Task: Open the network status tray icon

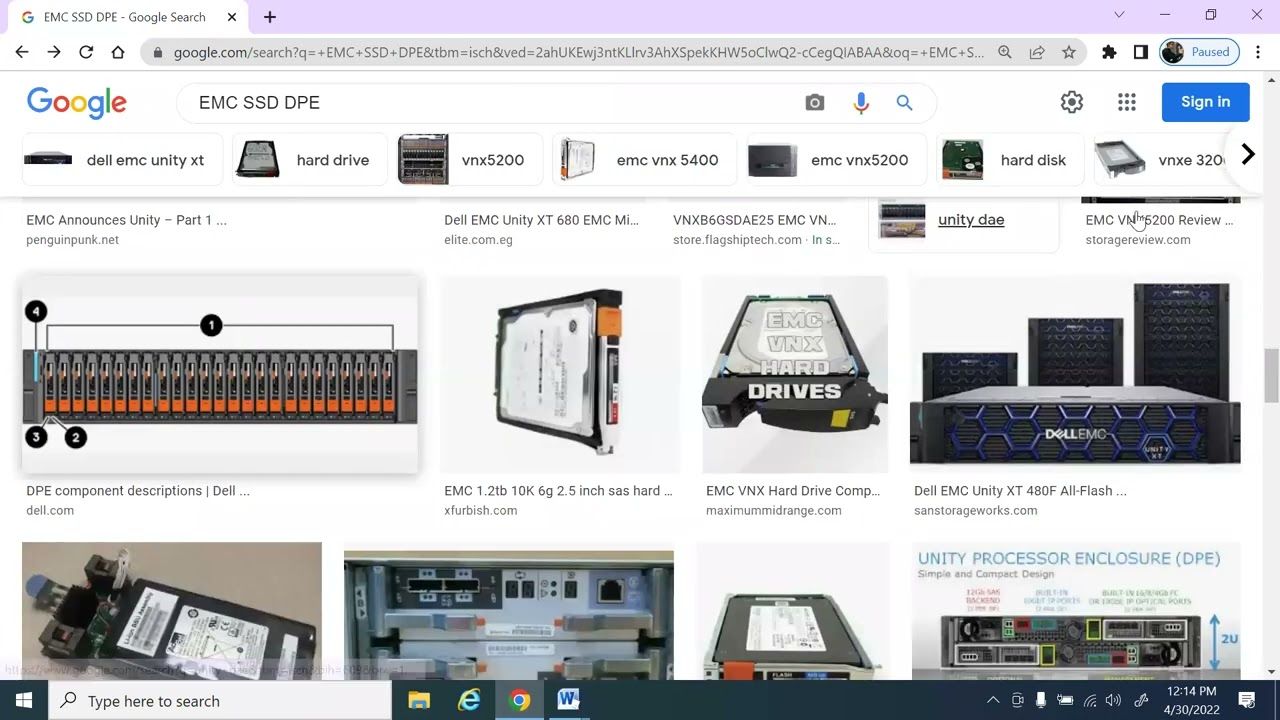Action: click(1090, 700)
